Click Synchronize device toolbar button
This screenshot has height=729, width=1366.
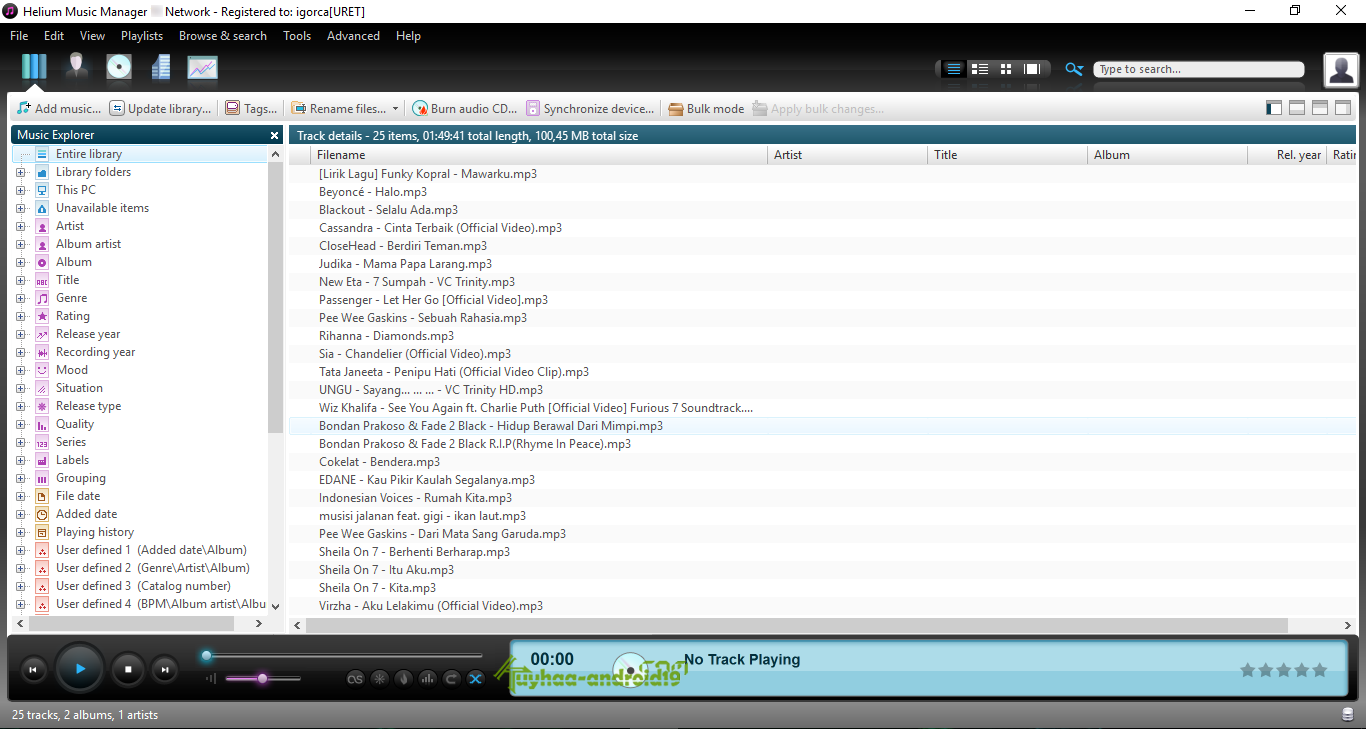[590, 109]
